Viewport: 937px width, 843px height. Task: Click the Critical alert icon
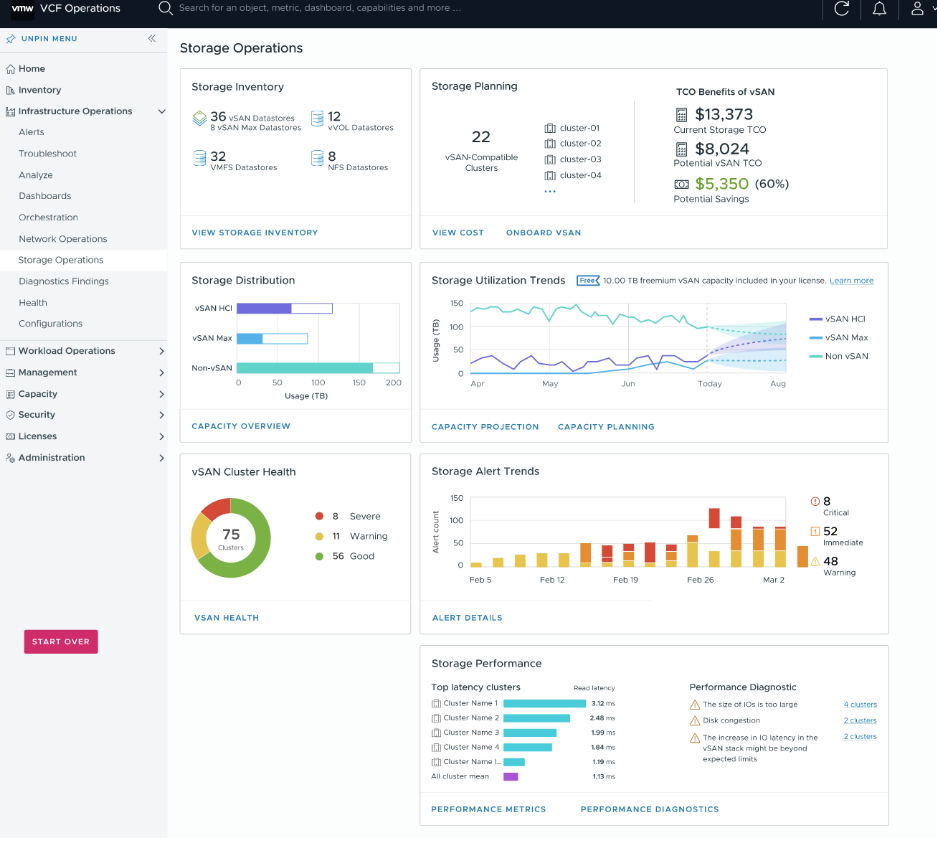pos(815,502)
